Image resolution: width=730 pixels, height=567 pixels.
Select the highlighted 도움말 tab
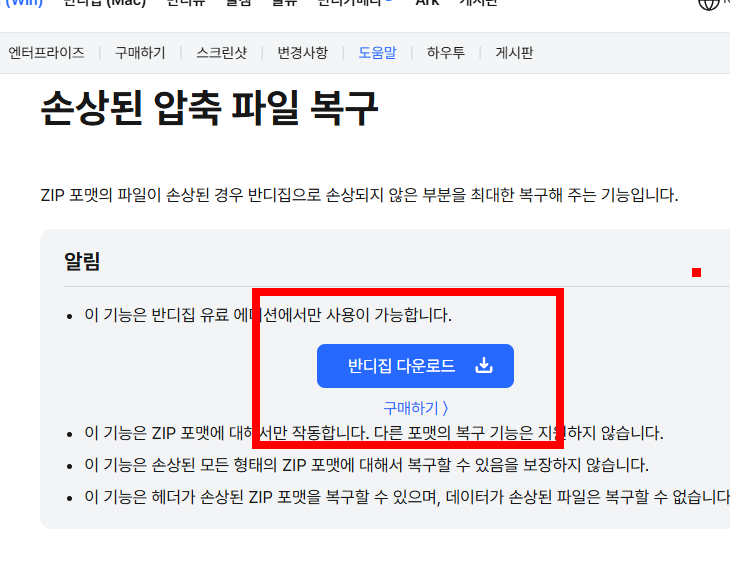click(x=378, y=53)
